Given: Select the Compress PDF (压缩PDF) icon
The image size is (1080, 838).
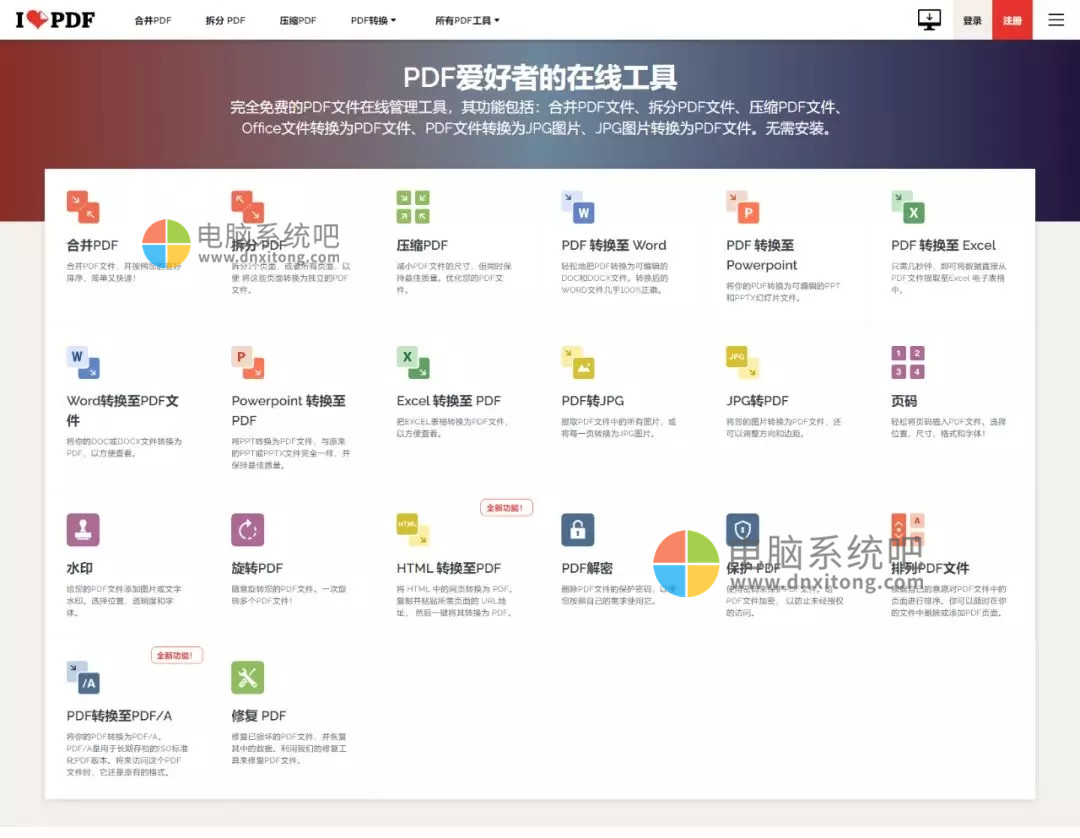Looking at the screenshot, I should (413, 207).
